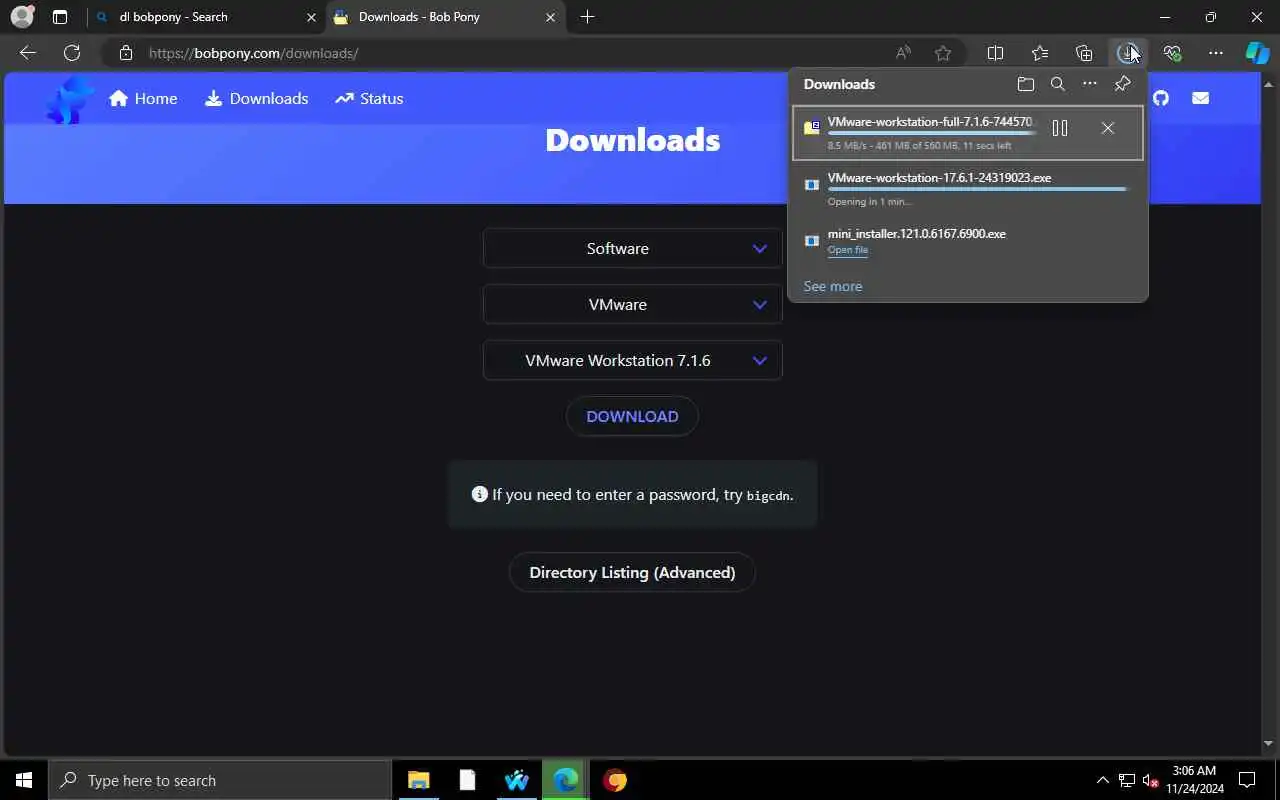Open Browser essentials heart icon
Viewport: 1280px width, 800px height.
1172,53
